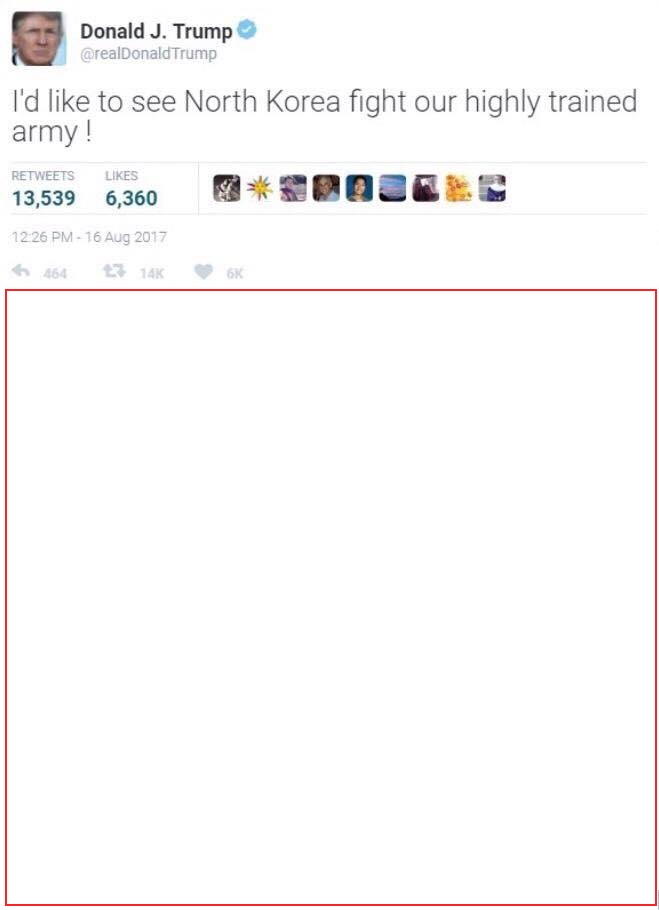Open the last liker avatar in row
Viewport: 659px width, 910px height.
coord(492,189)
